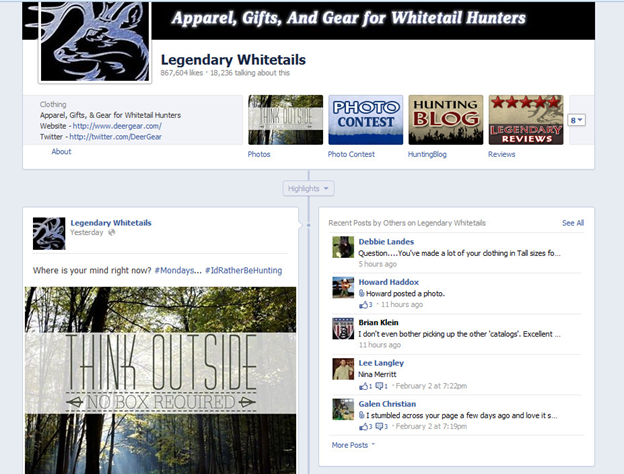Open Galen Christian profile name
Viewport: 624px width, 474px height.
coord(387,404)
